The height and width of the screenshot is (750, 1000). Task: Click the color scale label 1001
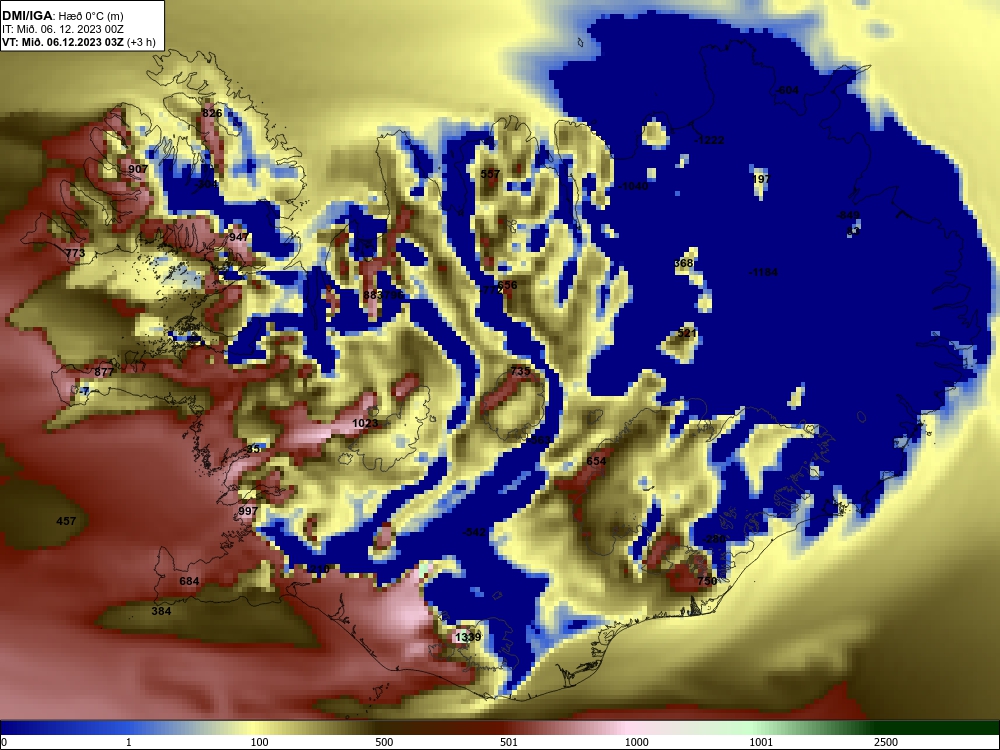pos(761,742)
